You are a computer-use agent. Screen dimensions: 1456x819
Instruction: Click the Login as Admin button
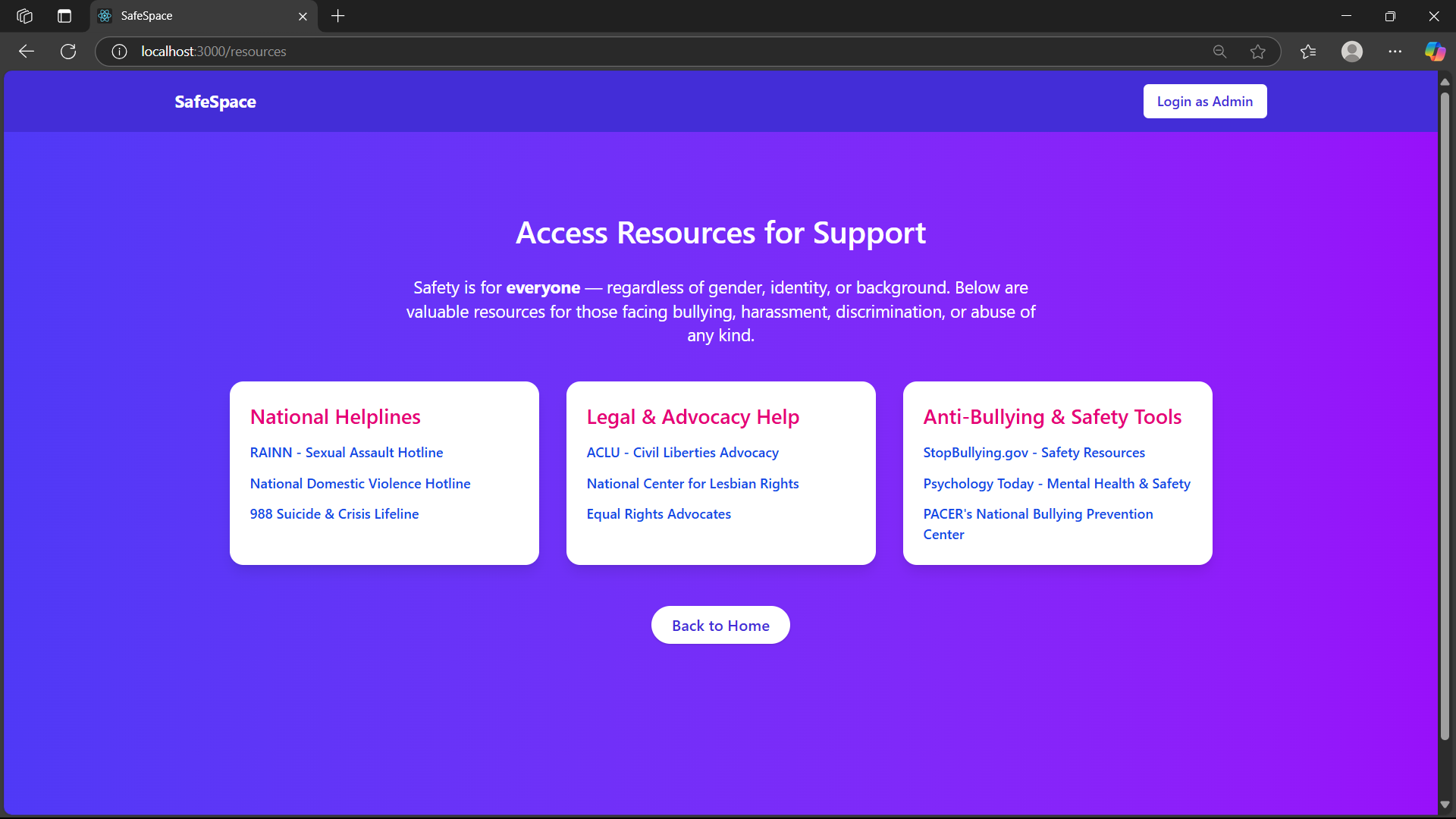(x=1204, y=102)
